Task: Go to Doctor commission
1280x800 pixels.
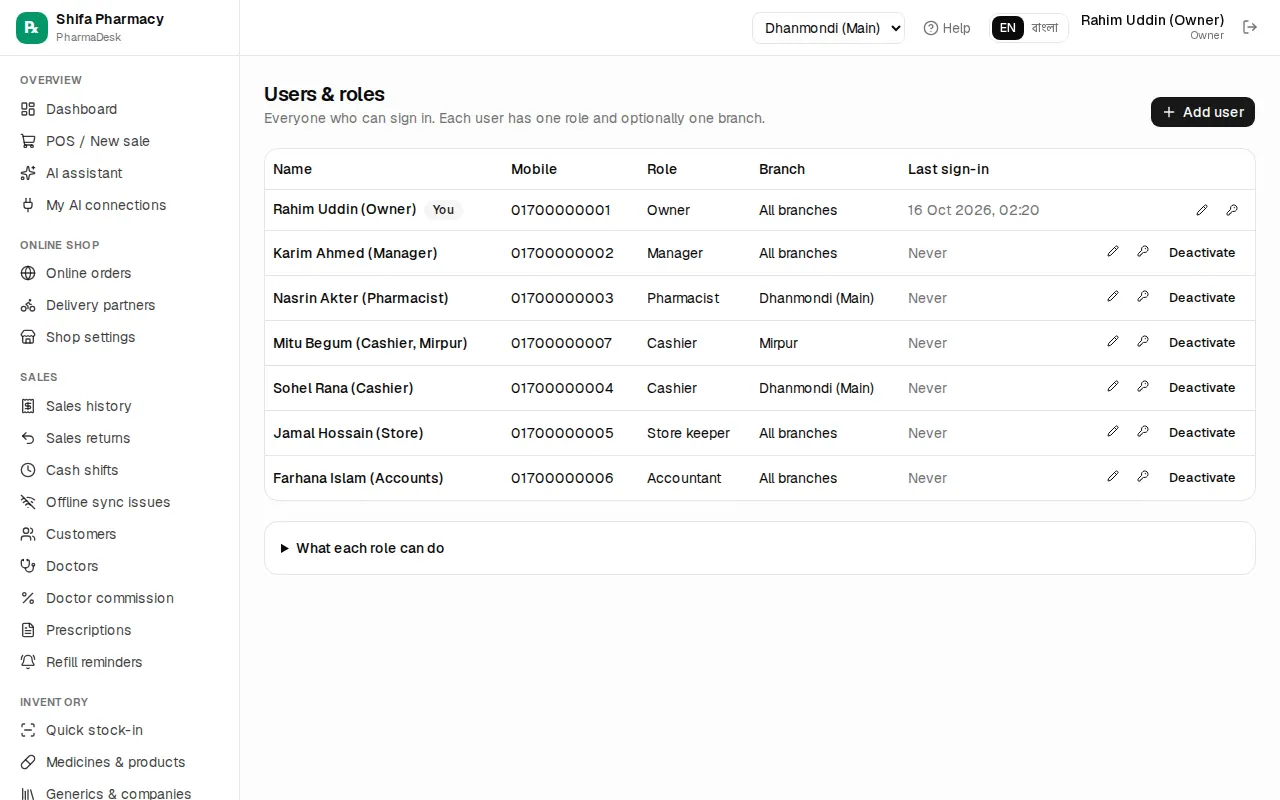Action: click(x=120, y=598)
